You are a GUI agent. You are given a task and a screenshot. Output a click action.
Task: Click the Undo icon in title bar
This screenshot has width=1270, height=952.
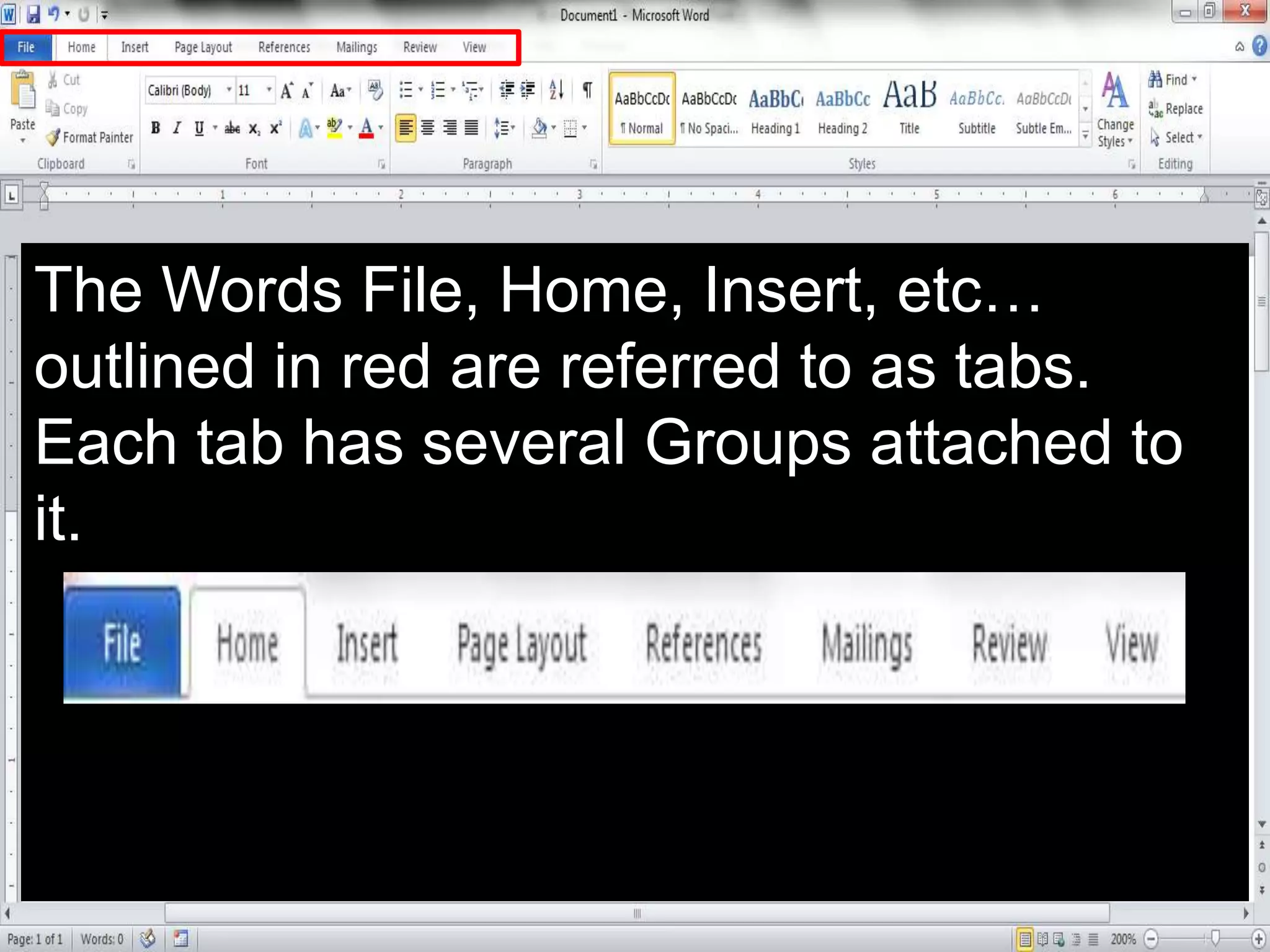pos(54,14)
